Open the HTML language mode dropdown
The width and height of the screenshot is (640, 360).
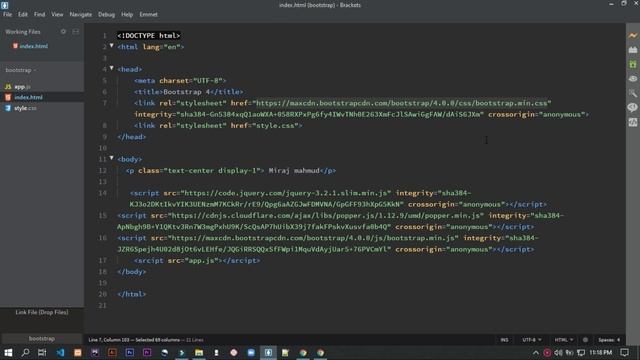tap(564, 340)
